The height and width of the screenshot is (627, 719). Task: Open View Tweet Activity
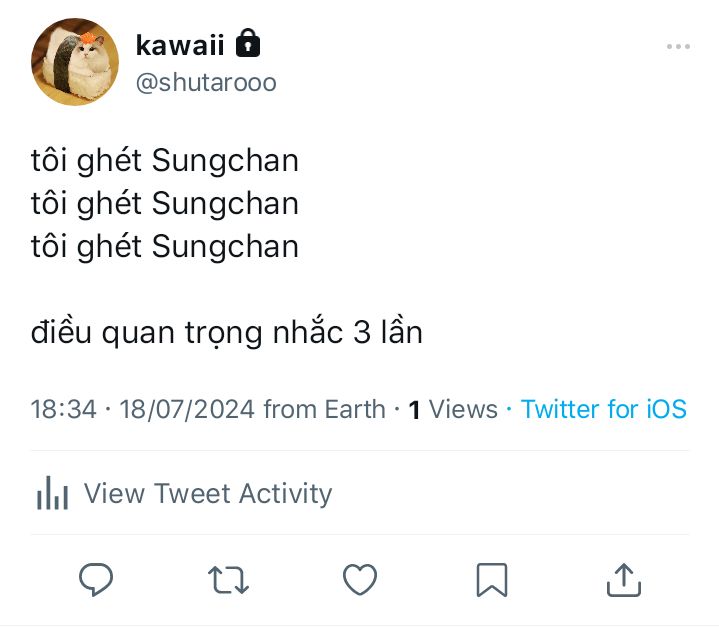[x=207, y=493]
